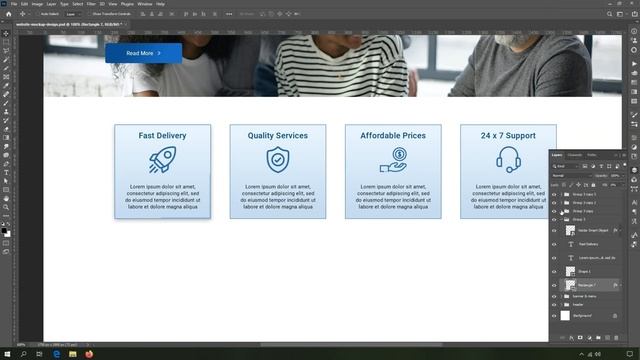
Task: Select the Gradient tool
Action: click(6, 138)
